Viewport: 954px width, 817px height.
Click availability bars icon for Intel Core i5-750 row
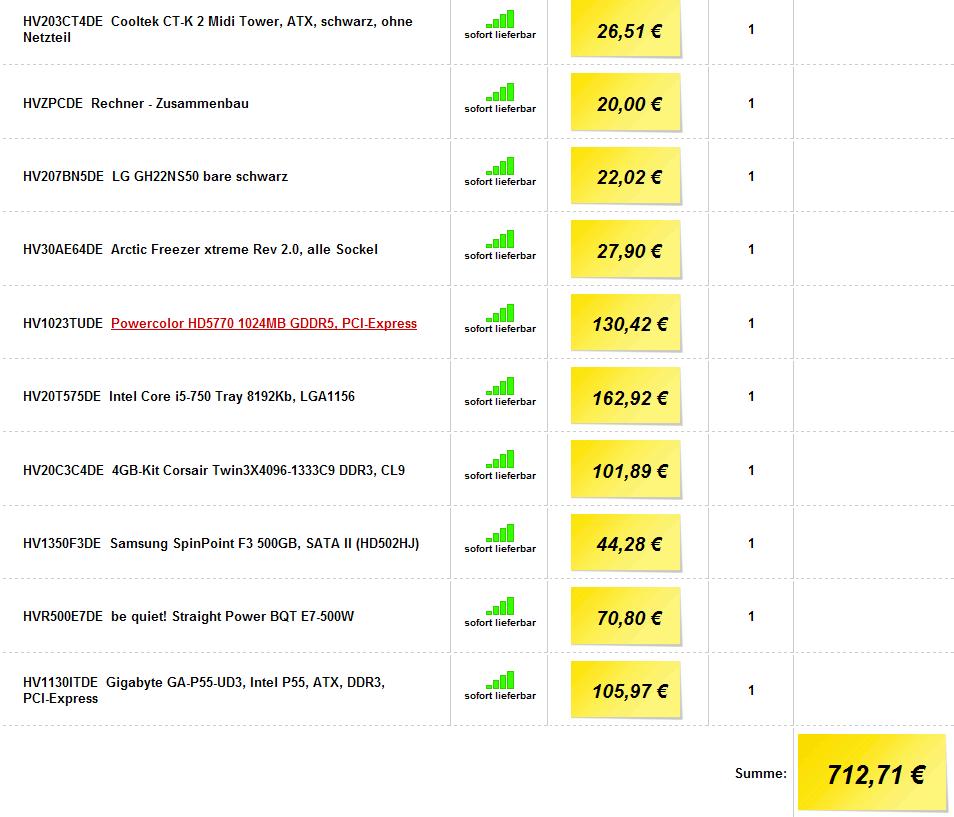500,386
